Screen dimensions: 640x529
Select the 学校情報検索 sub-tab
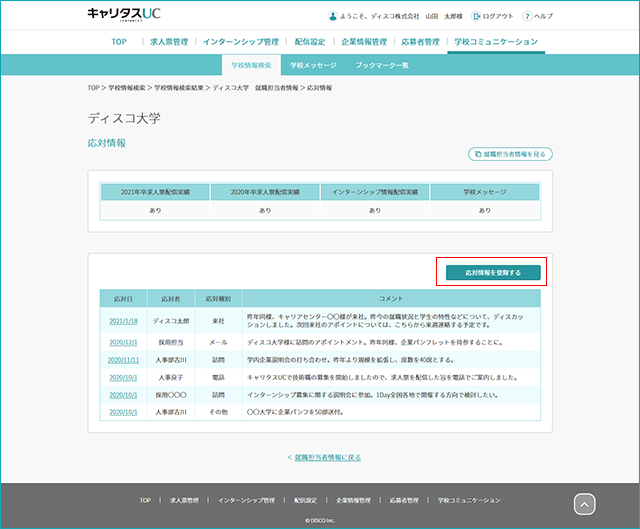pyautogui.click(x=251, y=65)
